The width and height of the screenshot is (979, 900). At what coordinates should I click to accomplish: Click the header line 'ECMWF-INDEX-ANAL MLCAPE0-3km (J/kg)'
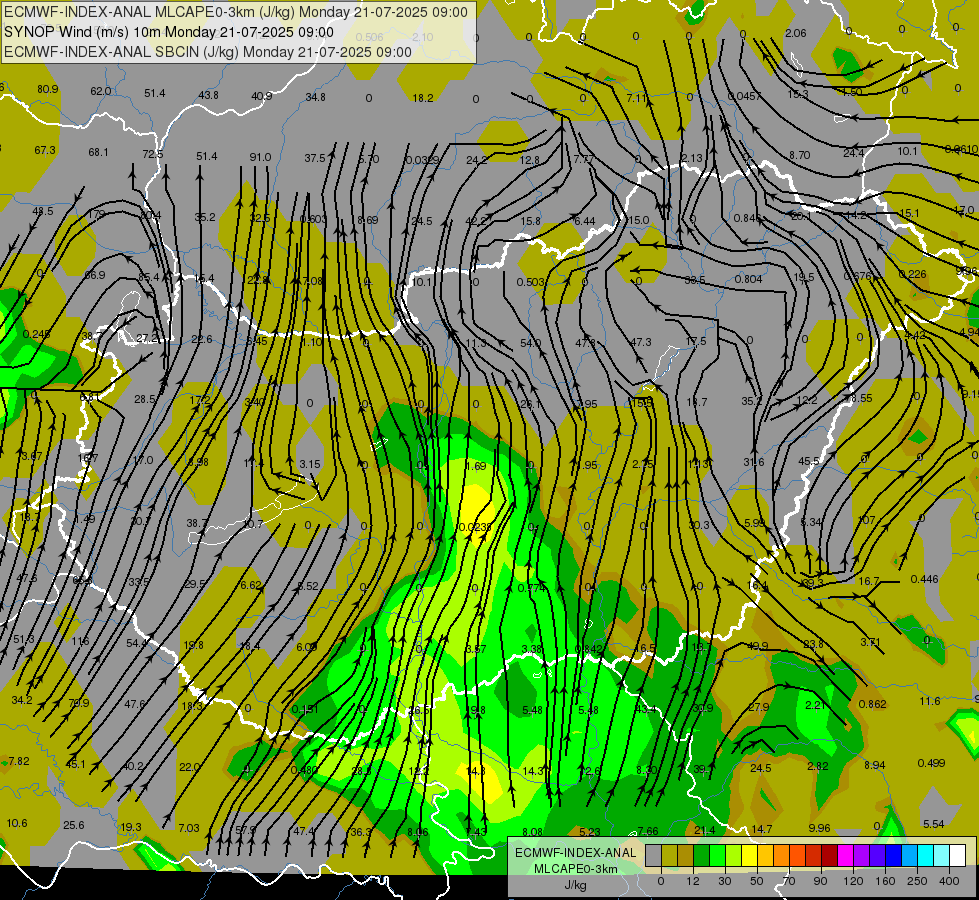(x=151, y=12)
